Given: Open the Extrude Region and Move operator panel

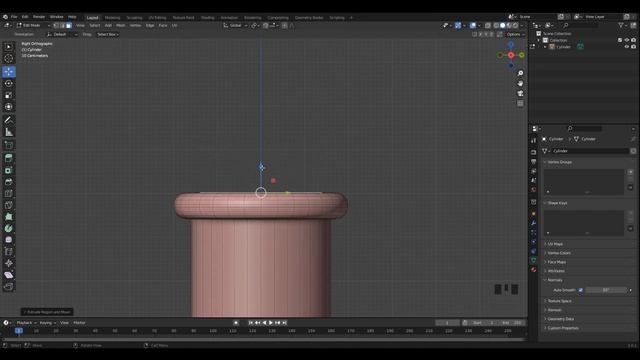Looking at the screenshot, I should pos(47,312).
